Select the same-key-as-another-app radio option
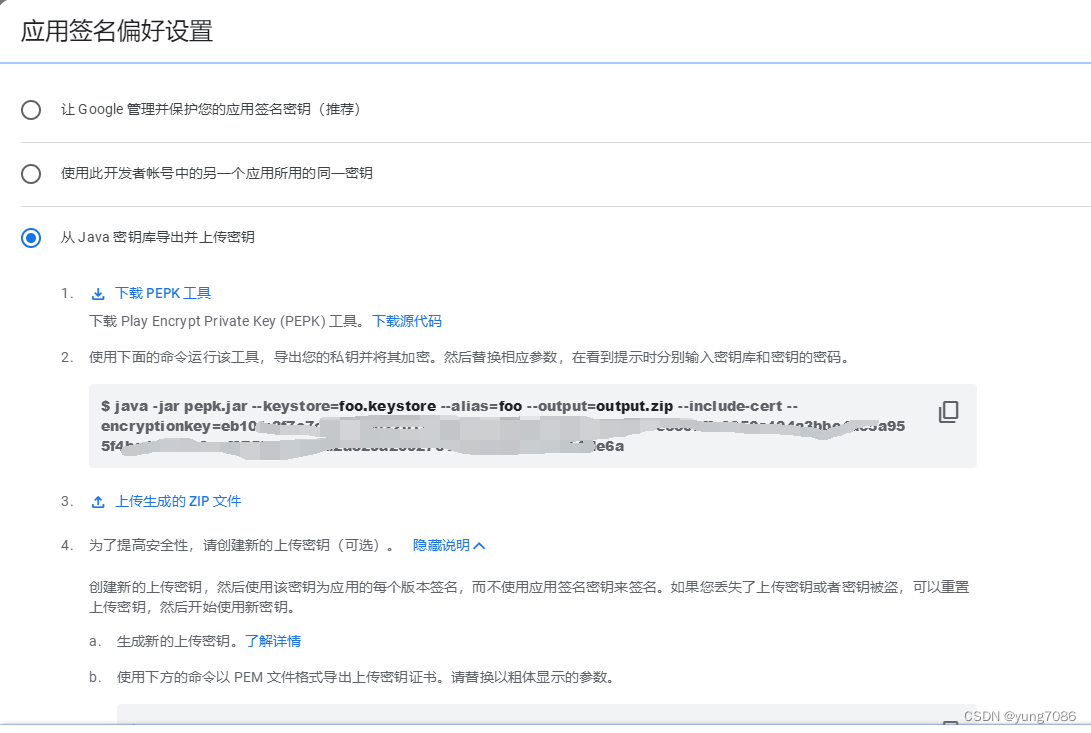This screenshot has height=733, width=1091. coord(31,174)
